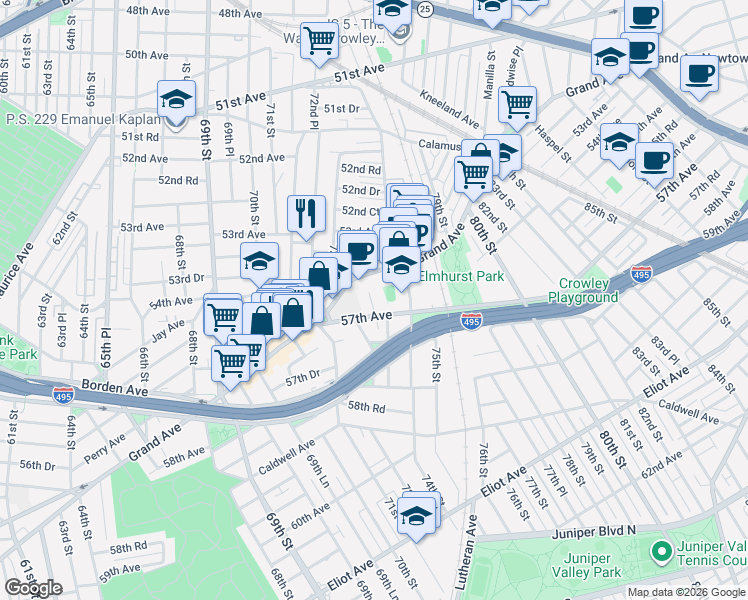The width and height of the screenshot is (748, 600).
Task: Open the Juniper Valley Tennis Court pin
Action: (x=662, y=552)
